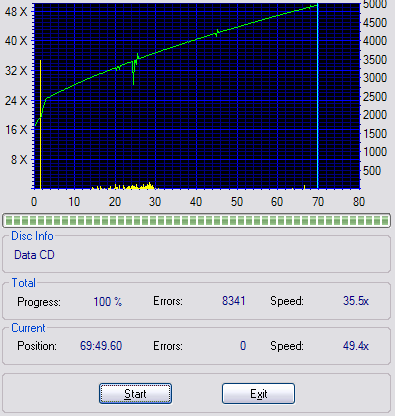Click the Exit button
The height and width of the screenshot is (416, 395).
pos(258,394)
